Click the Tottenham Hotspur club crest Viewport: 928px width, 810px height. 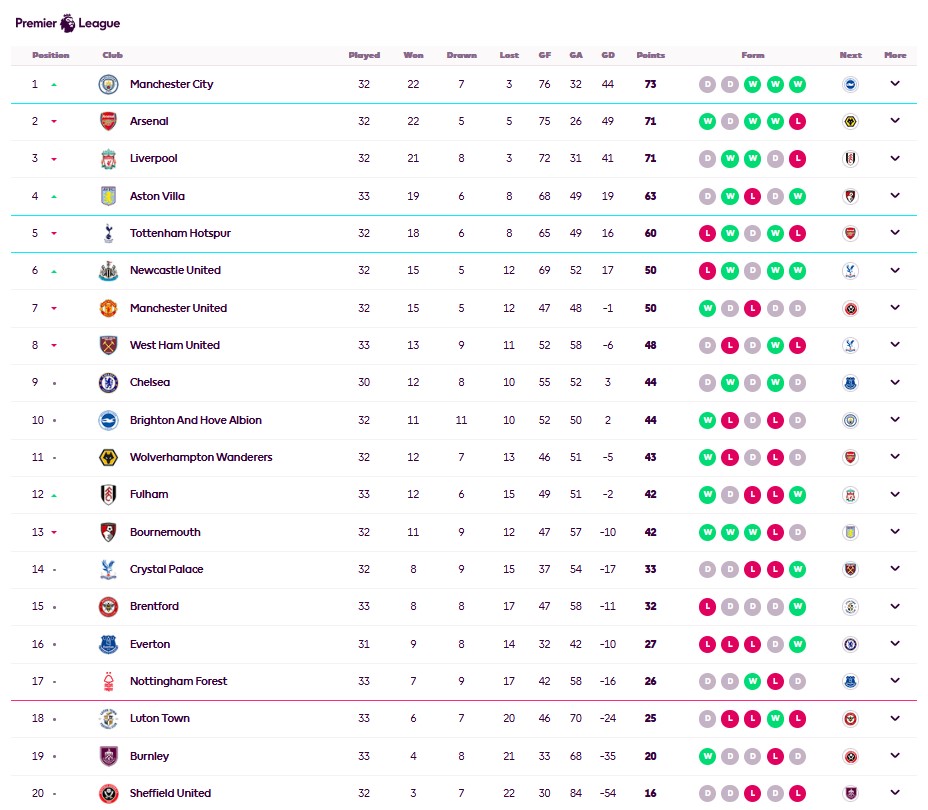pyautogui.click(x=108, y=233)
